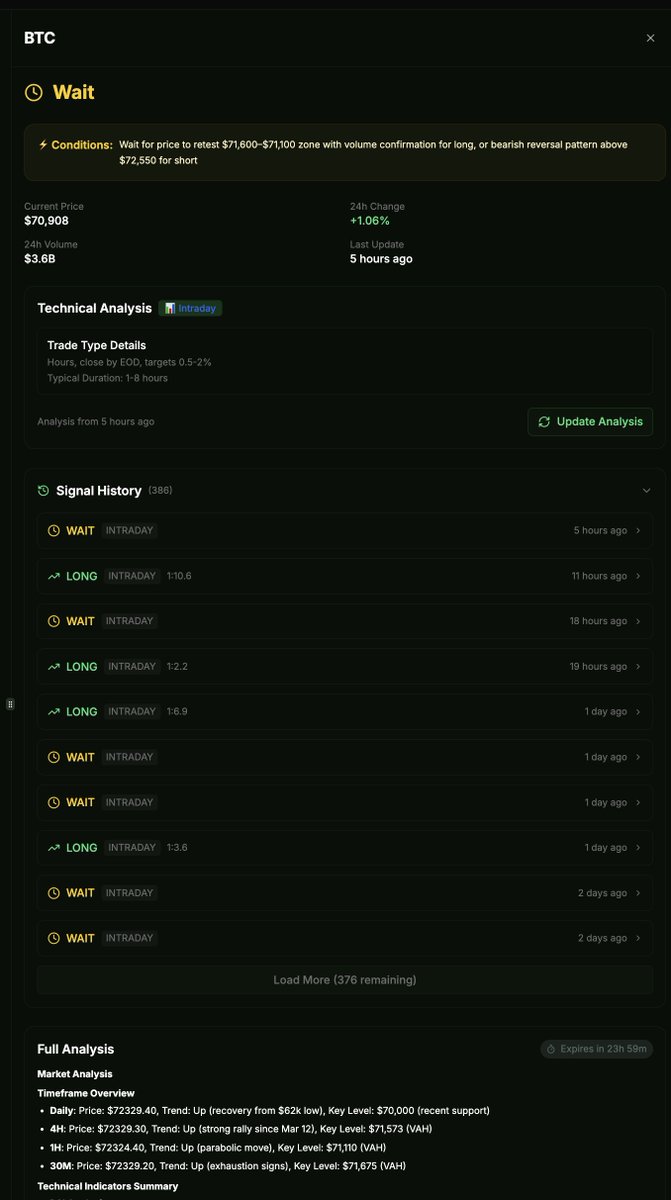Click the lightning bolt Conditions icon
671x1200 pixels.
(43, 145)
